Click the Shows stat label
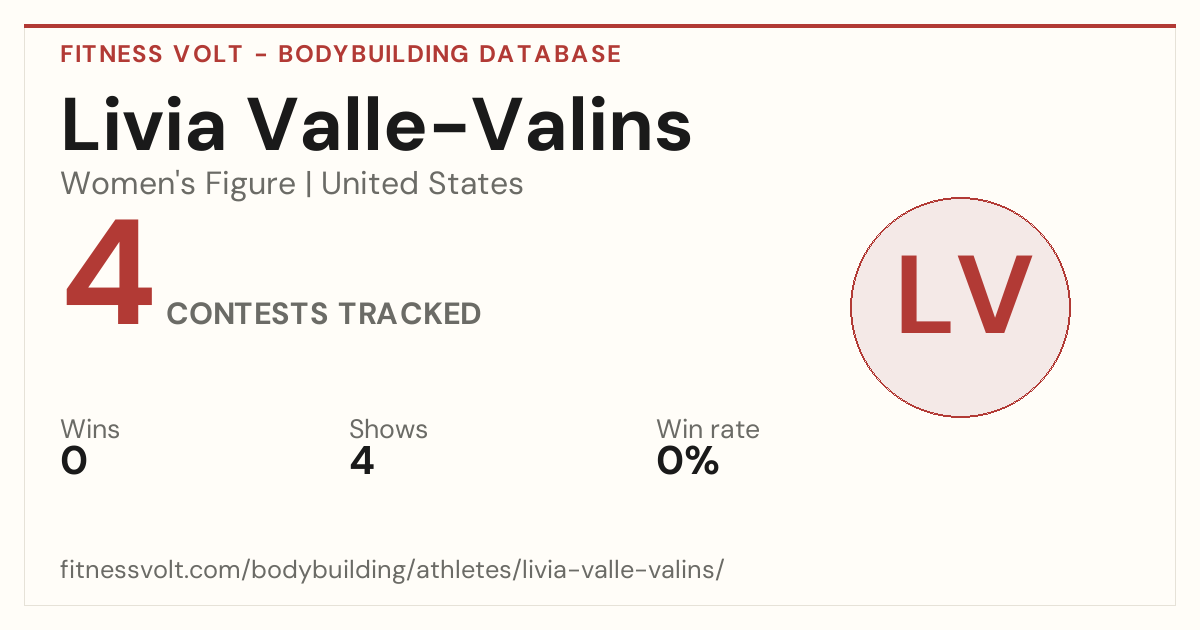This screenshot has width=1200, height=630. [388, 429]
